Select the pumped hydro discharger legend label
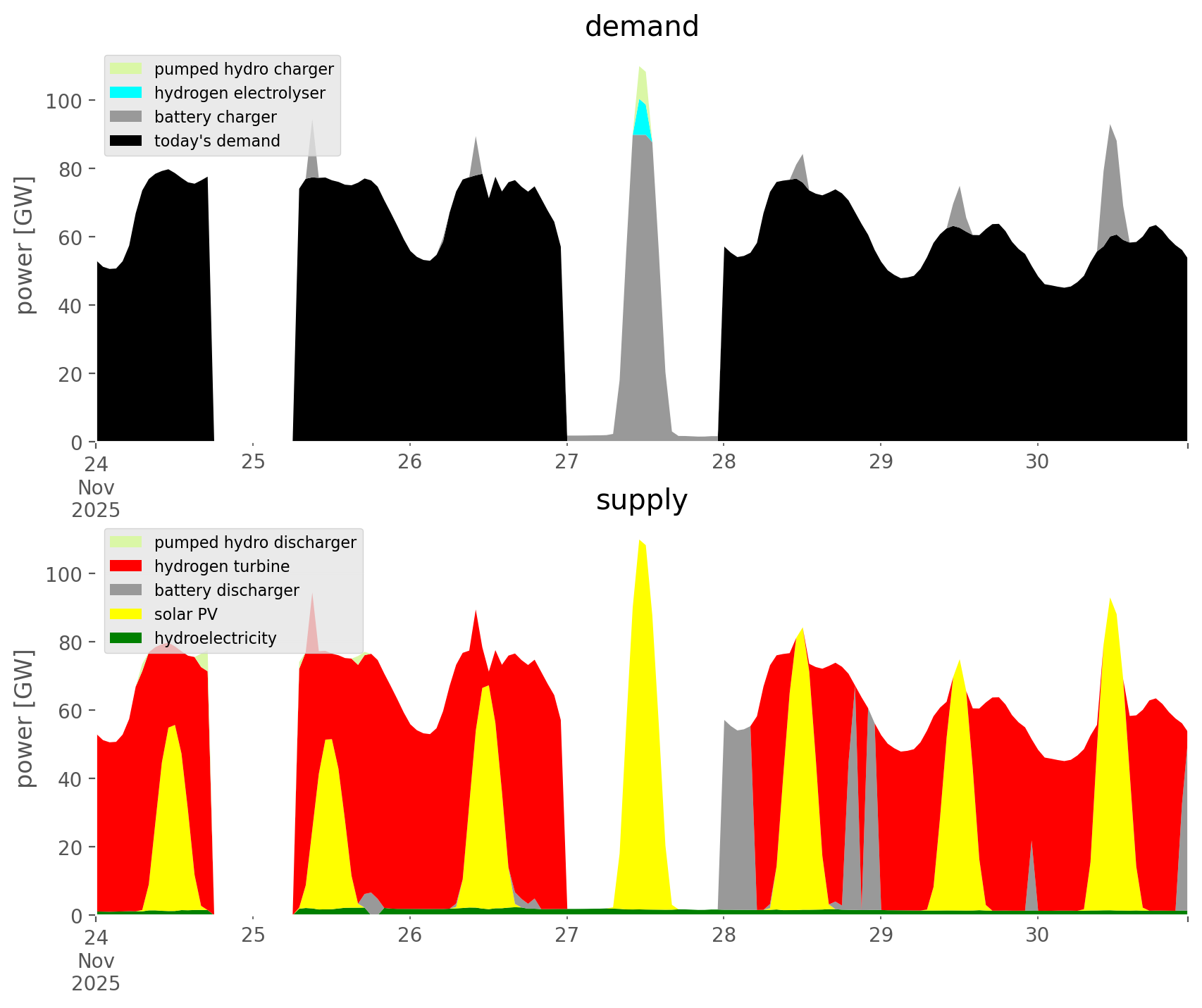This screenshot has height=1008, width=1202. click(255, 542)
